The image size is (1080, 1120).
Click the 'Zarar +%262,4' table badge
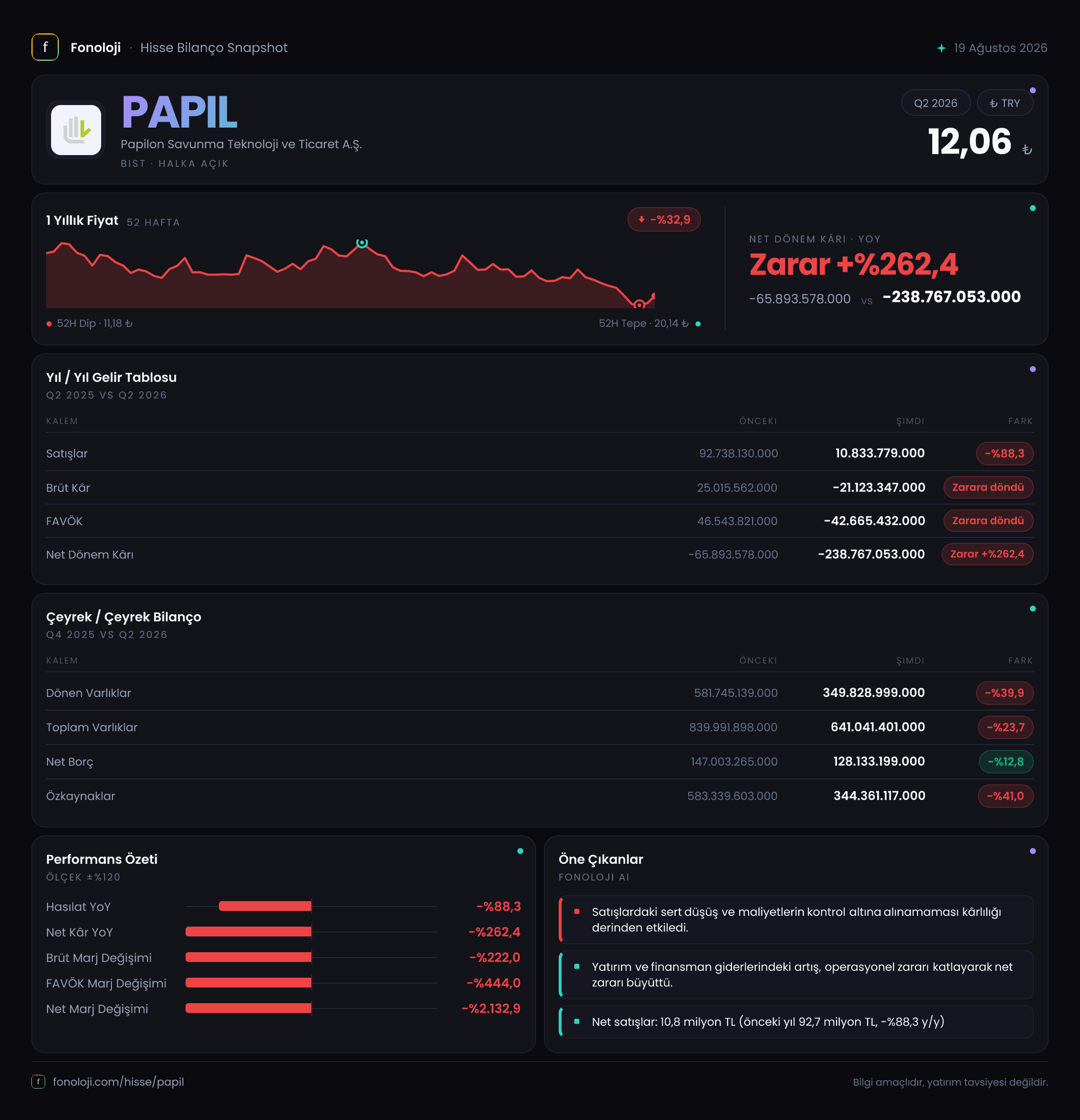coord(987,554)
